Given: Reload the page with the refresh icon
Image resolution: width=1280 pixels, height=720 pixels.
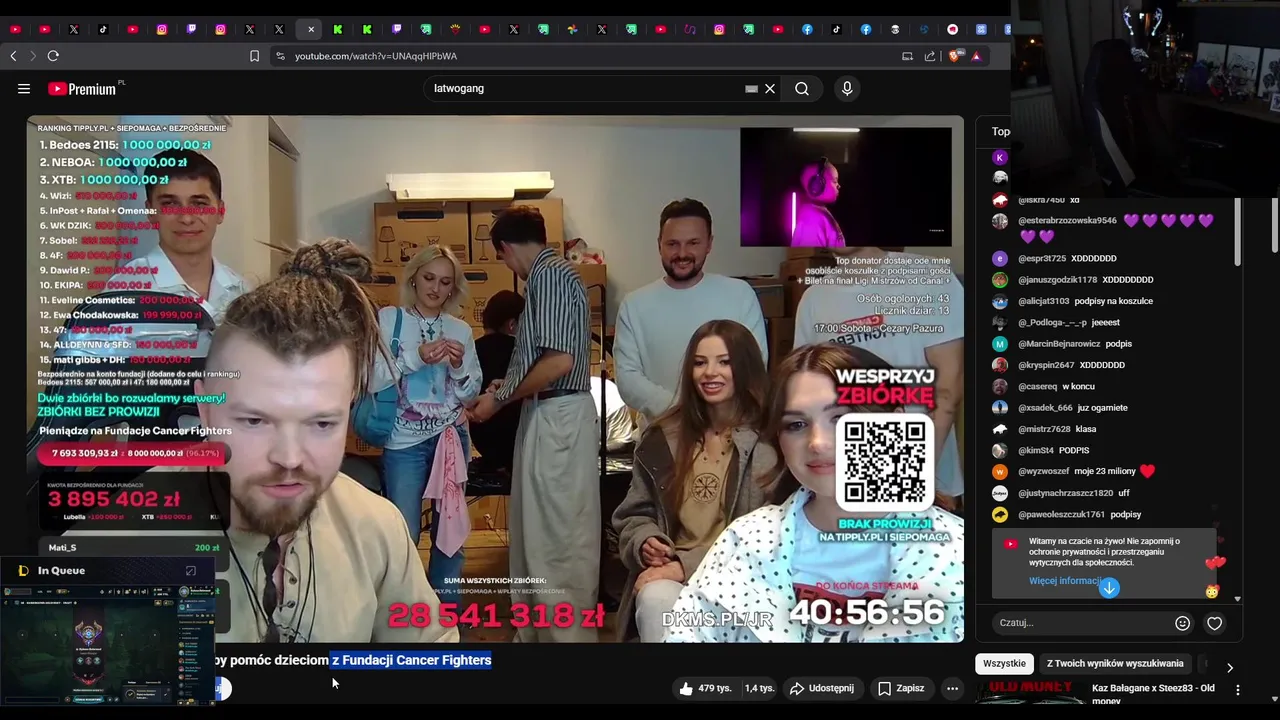Looking at the screenshot, I should coord(53,56).
